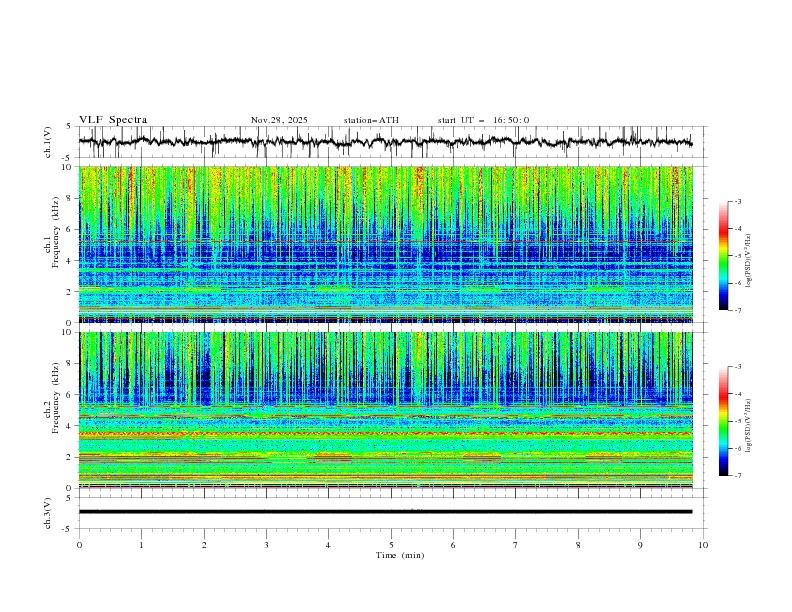The width and height of the screenshot is (792, 612).
Task: Click the lower colorbar "log(PSD)(V²/Hz)" label
Action: click(x=749, y=426)
